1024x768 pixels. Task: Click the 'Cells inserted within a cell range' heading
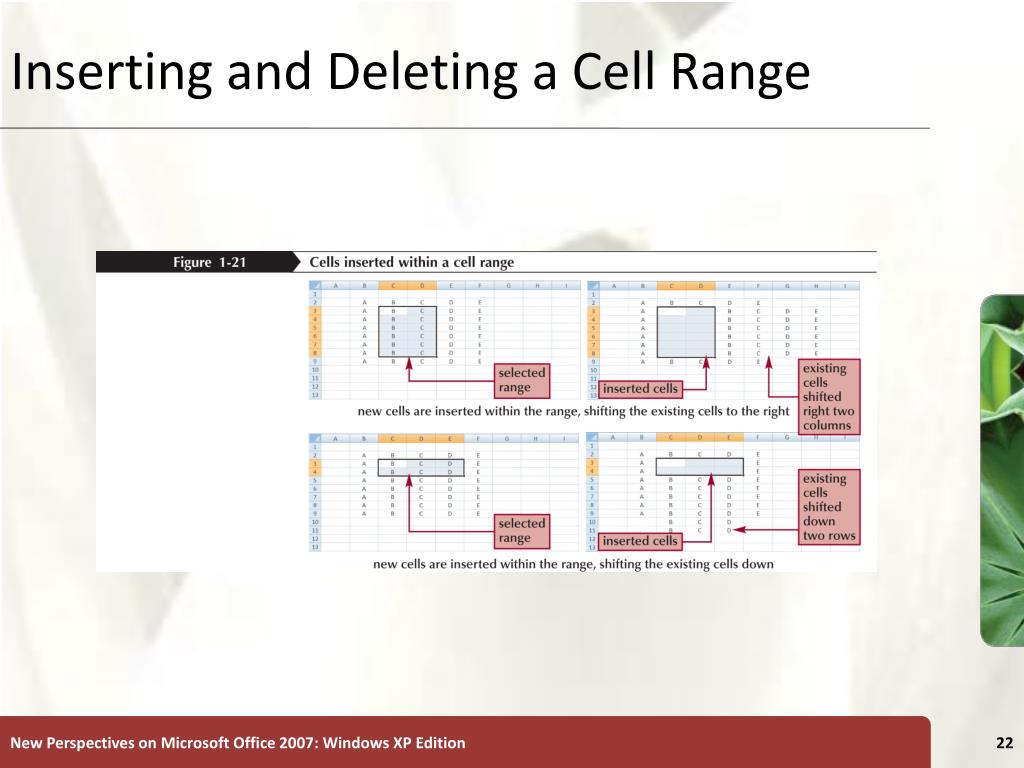pyautogui.click(x=411, y=262)
